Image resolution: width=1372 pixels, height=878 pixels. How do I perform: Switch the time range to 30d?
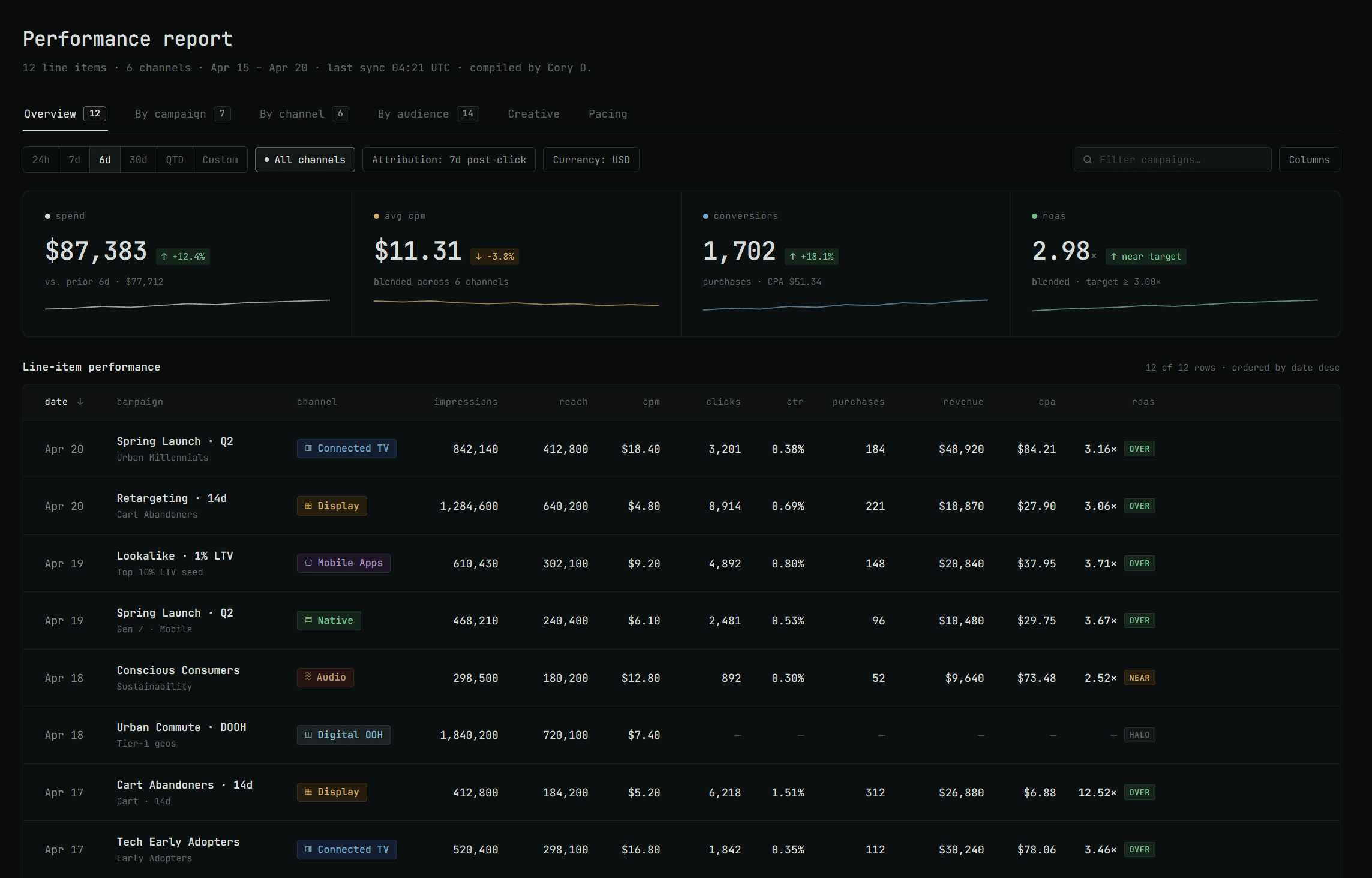(x=138, y=160)
